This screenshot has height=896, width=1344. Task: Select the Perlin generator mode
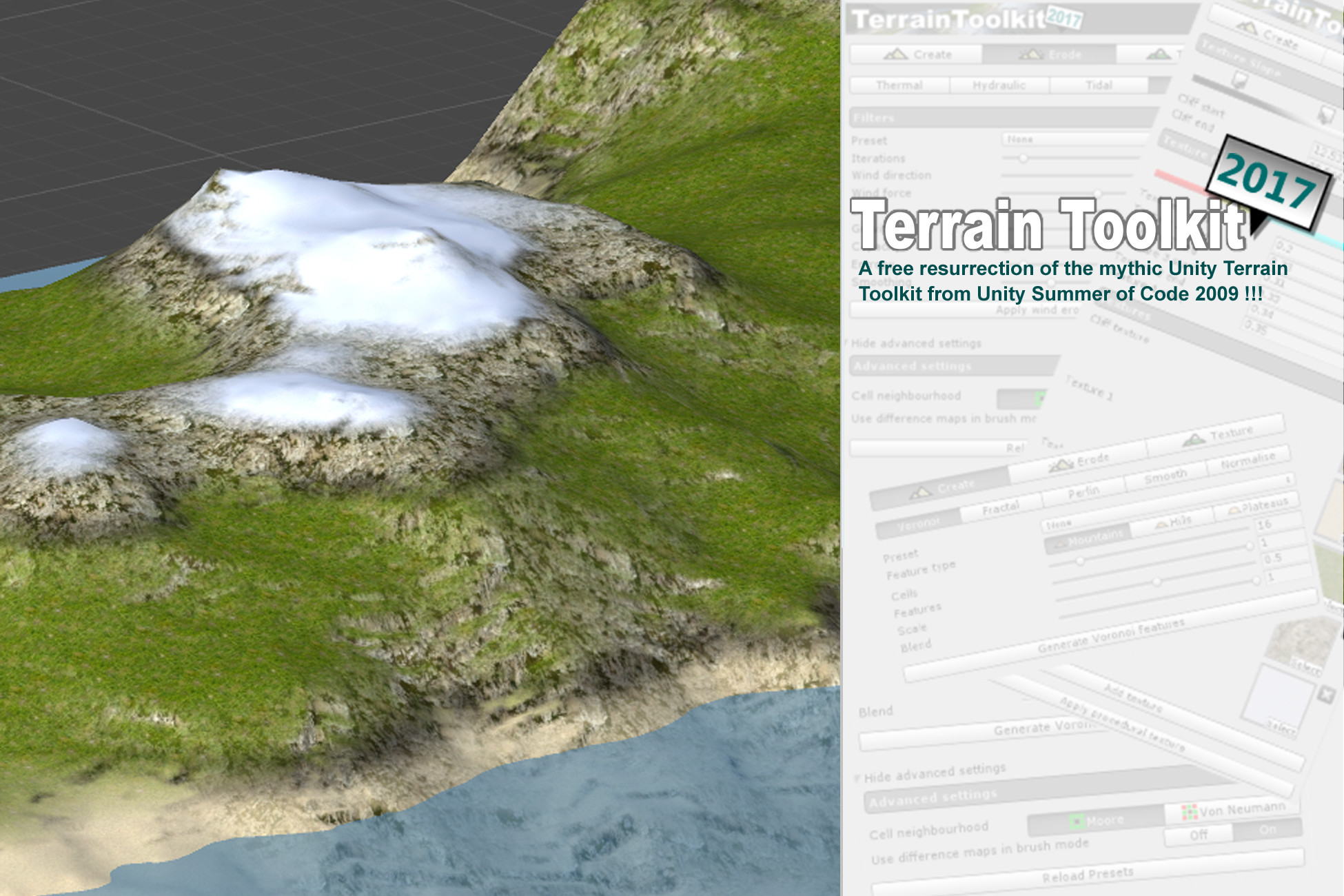[1083, 491]
